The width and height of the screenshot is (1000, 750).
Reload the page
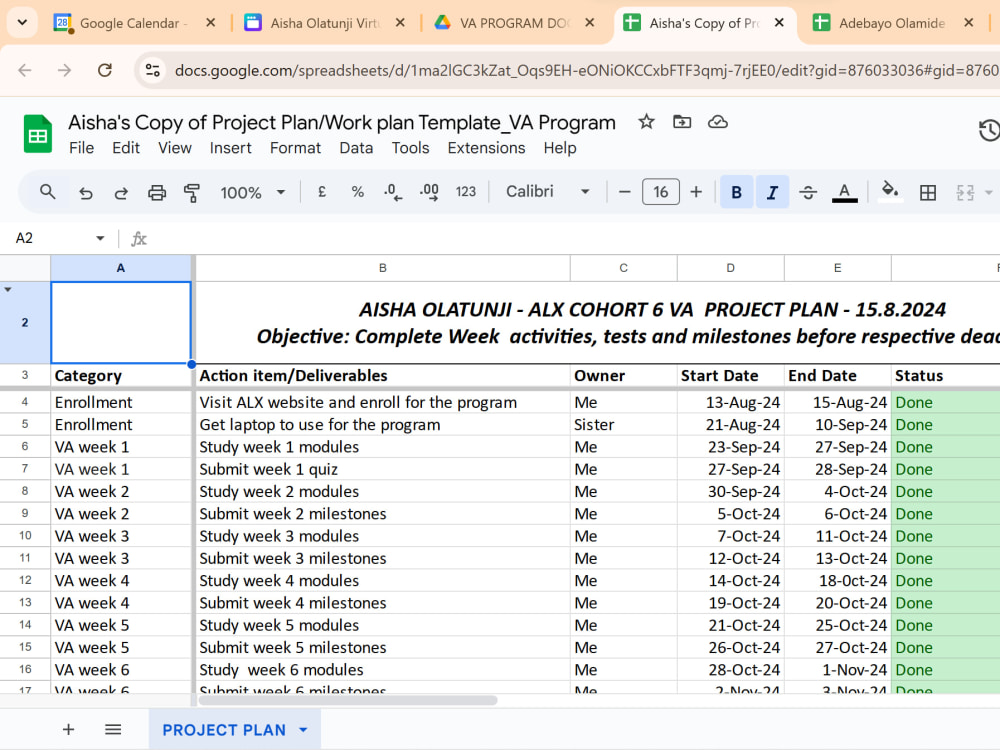[105, 70]
